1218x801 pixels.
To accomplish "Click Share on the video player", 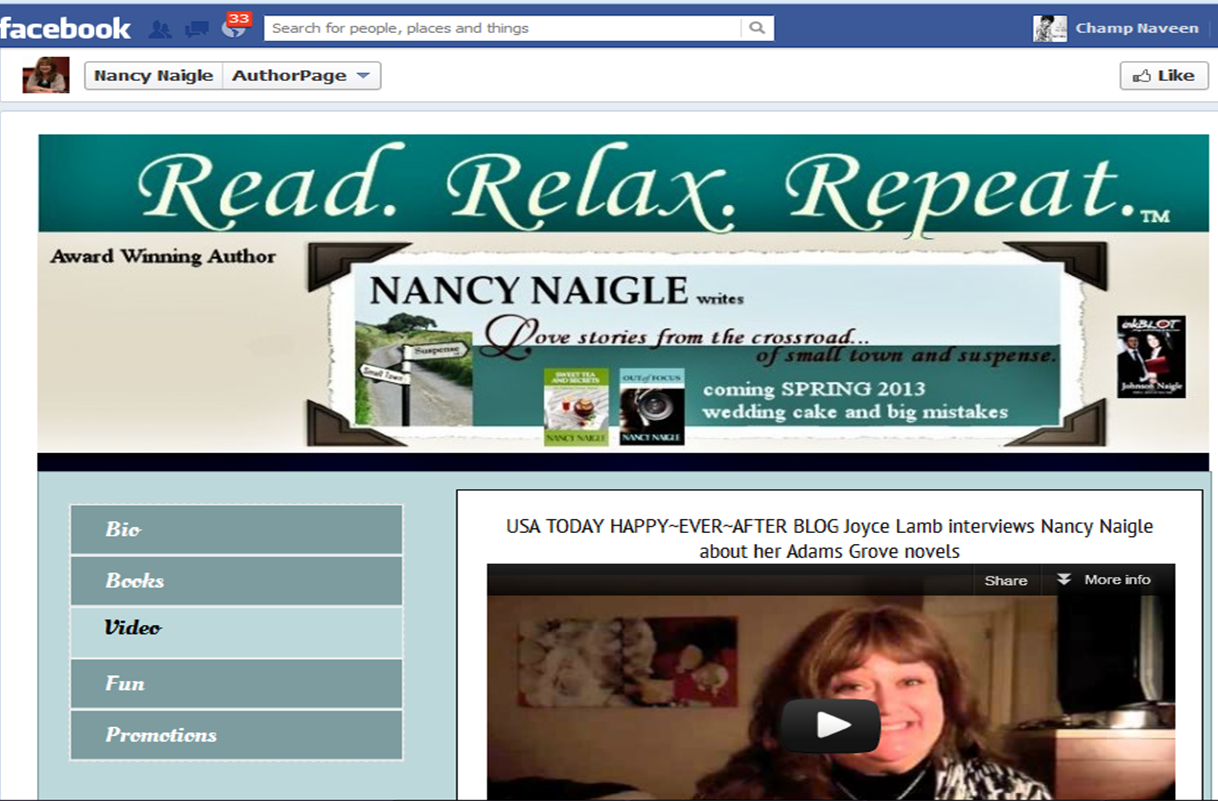I will (x=1005, y=580).
